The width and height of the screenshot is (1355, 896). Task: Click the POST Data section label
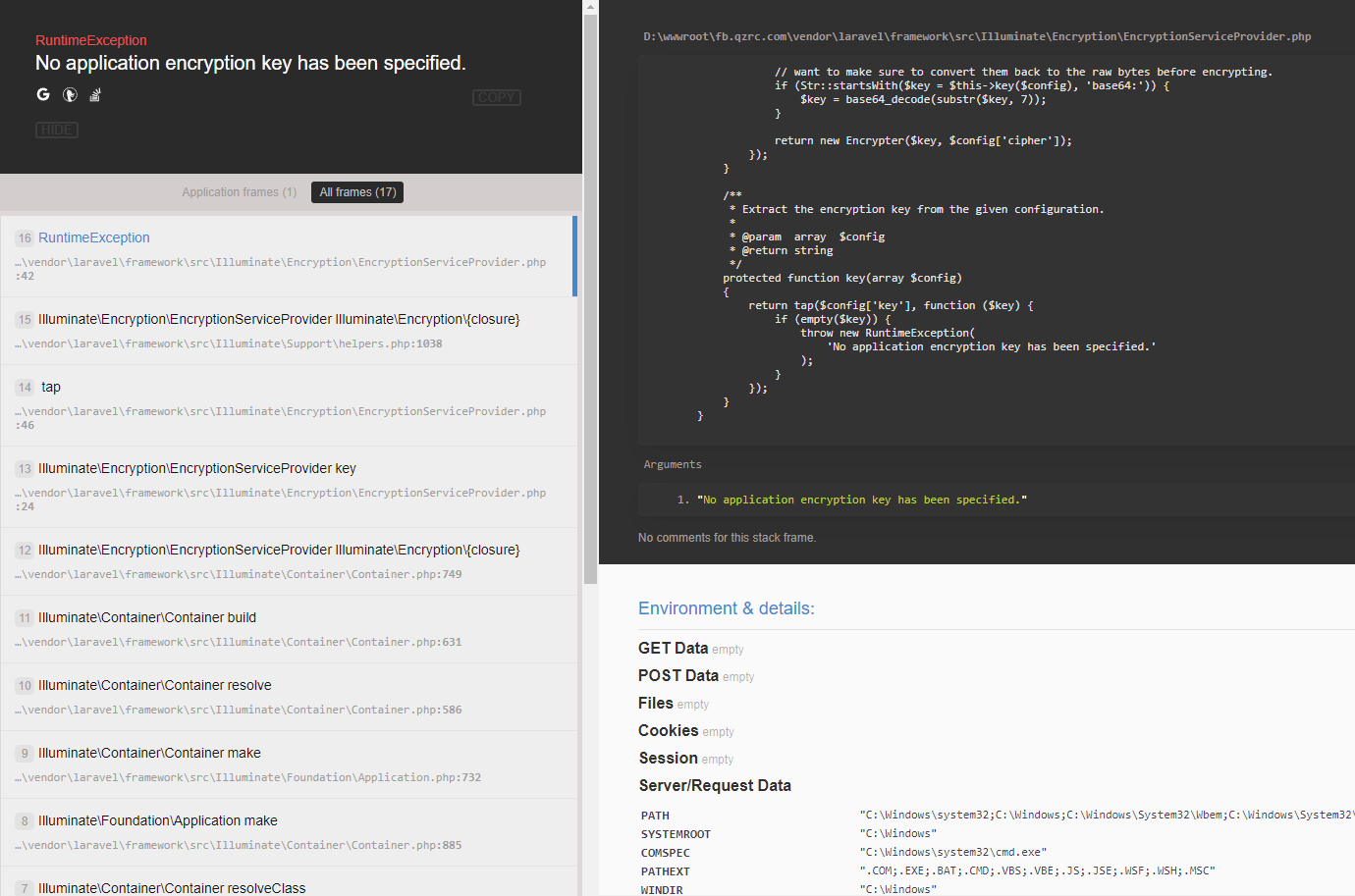[678, 675]
